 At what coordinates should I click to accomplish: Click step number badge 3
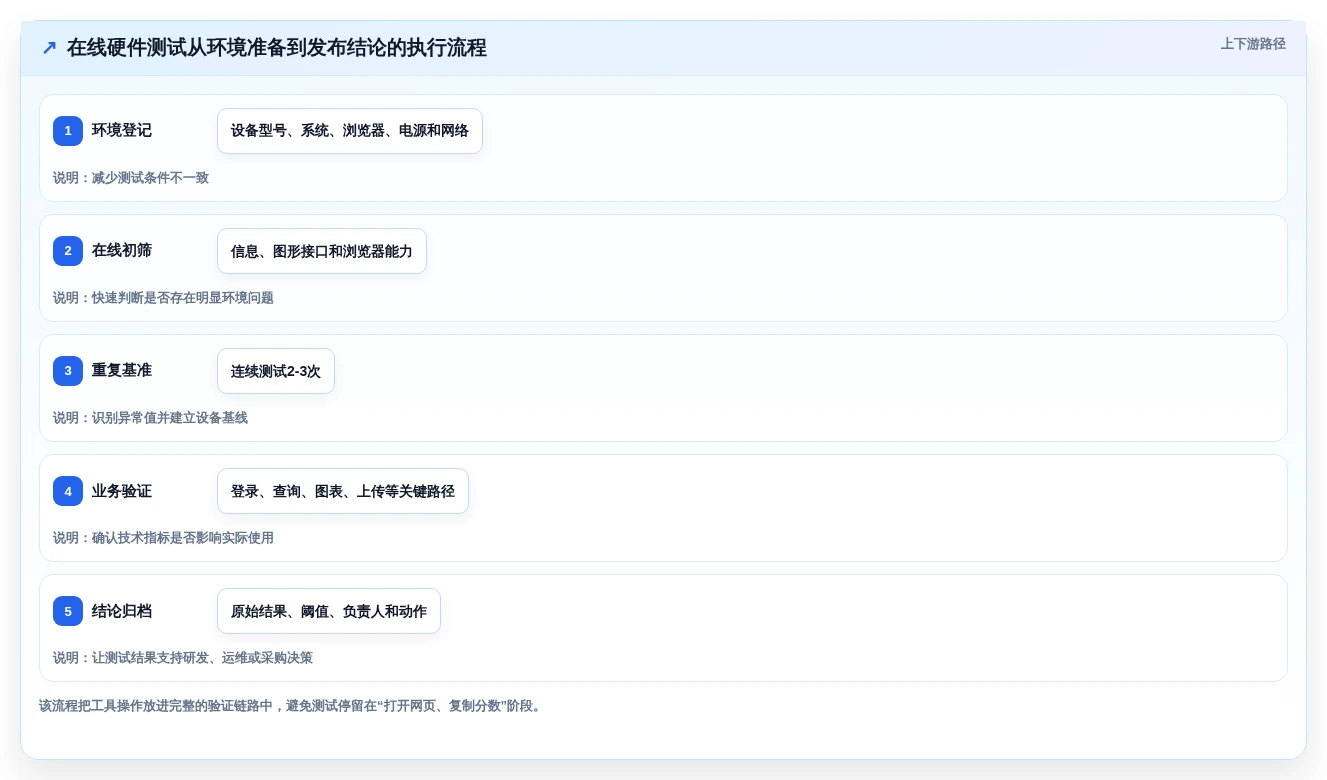(68, 371)
